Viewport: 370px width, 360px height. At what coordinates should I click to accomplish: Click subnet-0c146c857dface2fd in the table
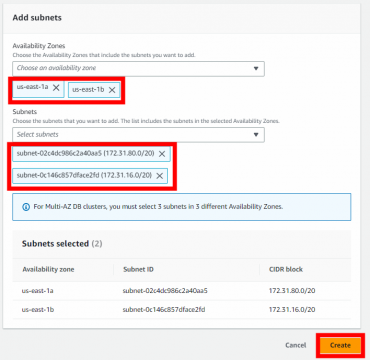pyautogui.click(x=164, y=310)
